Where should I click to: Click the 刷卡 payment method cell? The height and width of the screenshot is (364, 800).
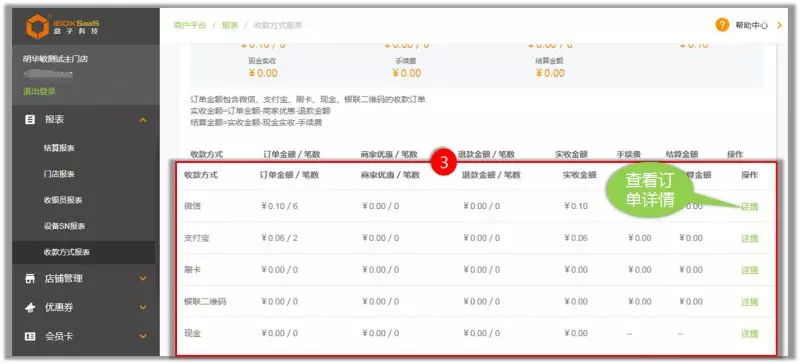192,270
